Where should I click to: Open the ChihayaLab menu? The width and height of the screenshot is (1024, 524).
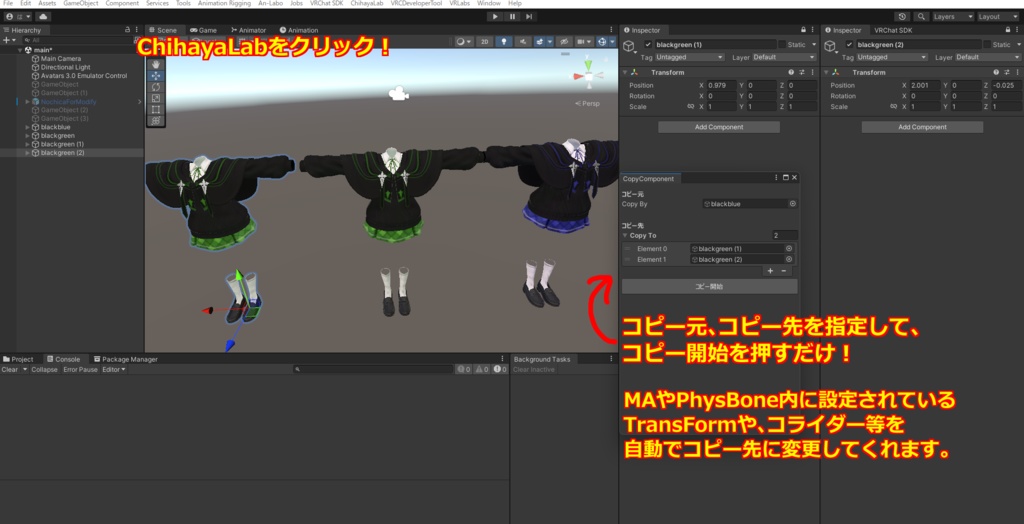366,3
